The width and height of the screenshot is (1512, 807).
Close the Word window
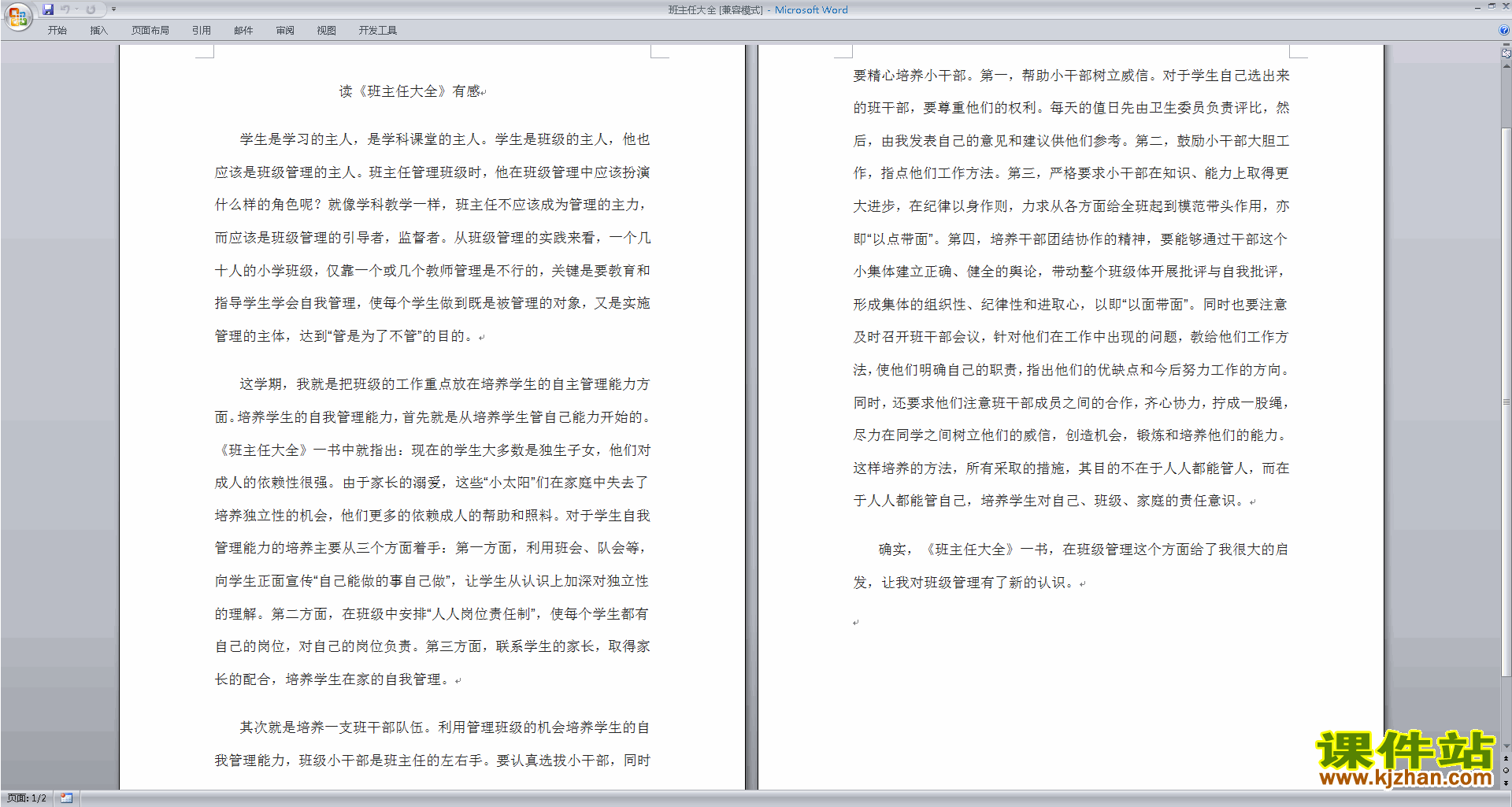coord(1506,6)
